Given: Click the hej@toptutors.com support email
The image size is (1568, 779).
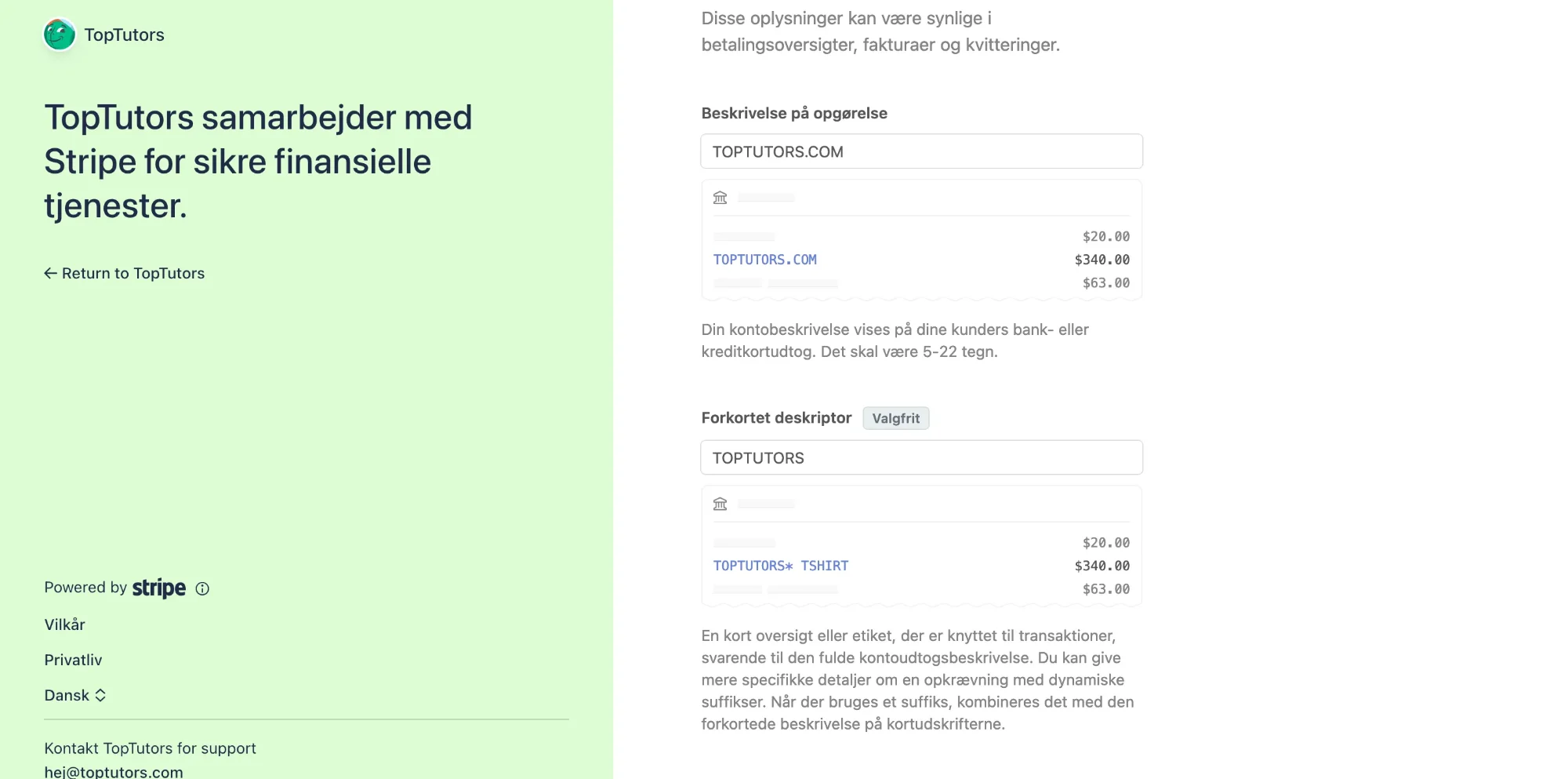Looking at the screenshot, I should [x=114, y=771].
